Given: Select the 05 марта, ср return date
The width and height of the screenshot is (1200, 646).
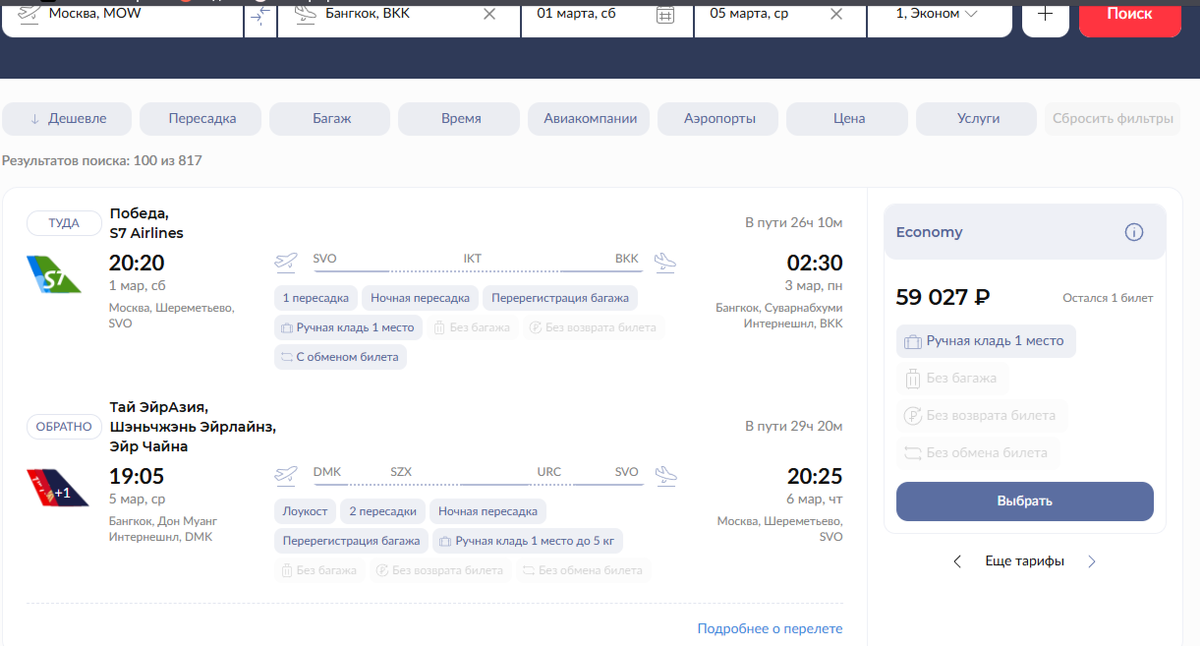Looking at the screenshot, I should click(x=779, y=14).
